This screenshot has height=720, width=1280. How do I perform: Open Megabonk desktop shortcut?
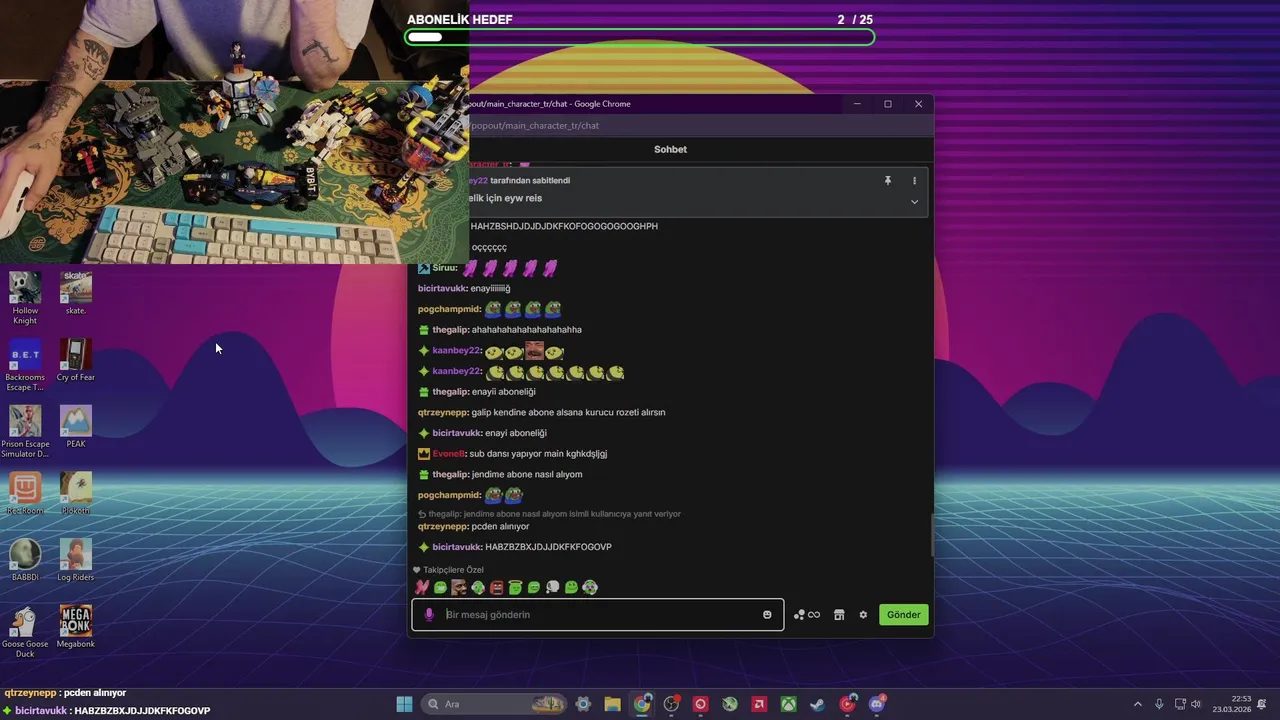[76, 627]
